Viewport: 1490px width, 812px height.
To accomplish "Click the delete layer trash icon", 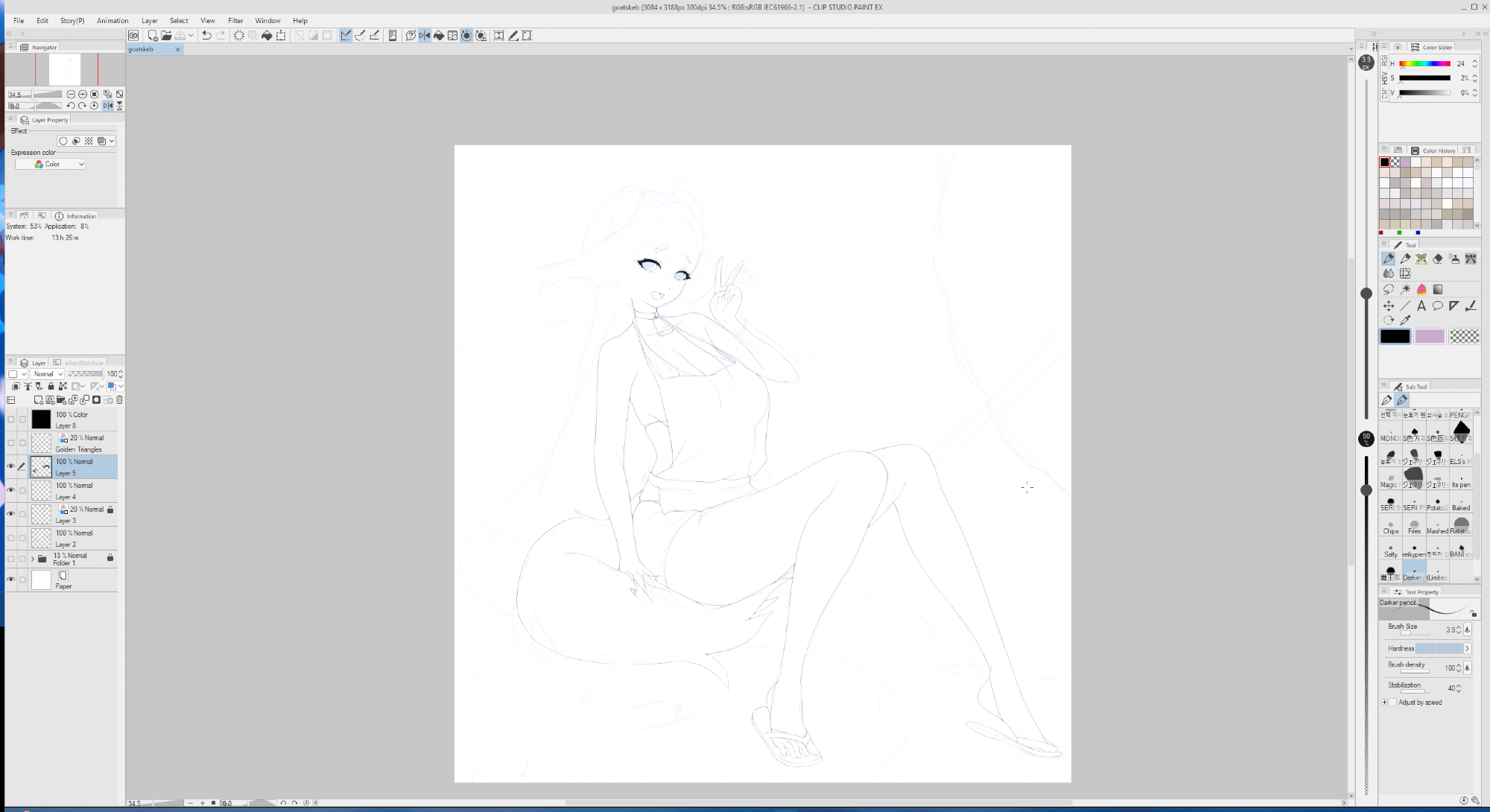I will pos(119,400).
